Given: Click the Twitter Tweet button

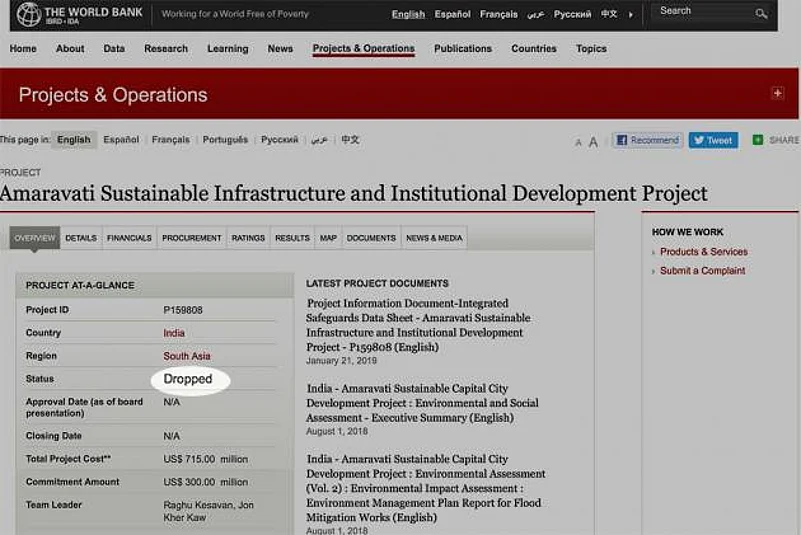Looking at the screenshot, I should [713, 140].
